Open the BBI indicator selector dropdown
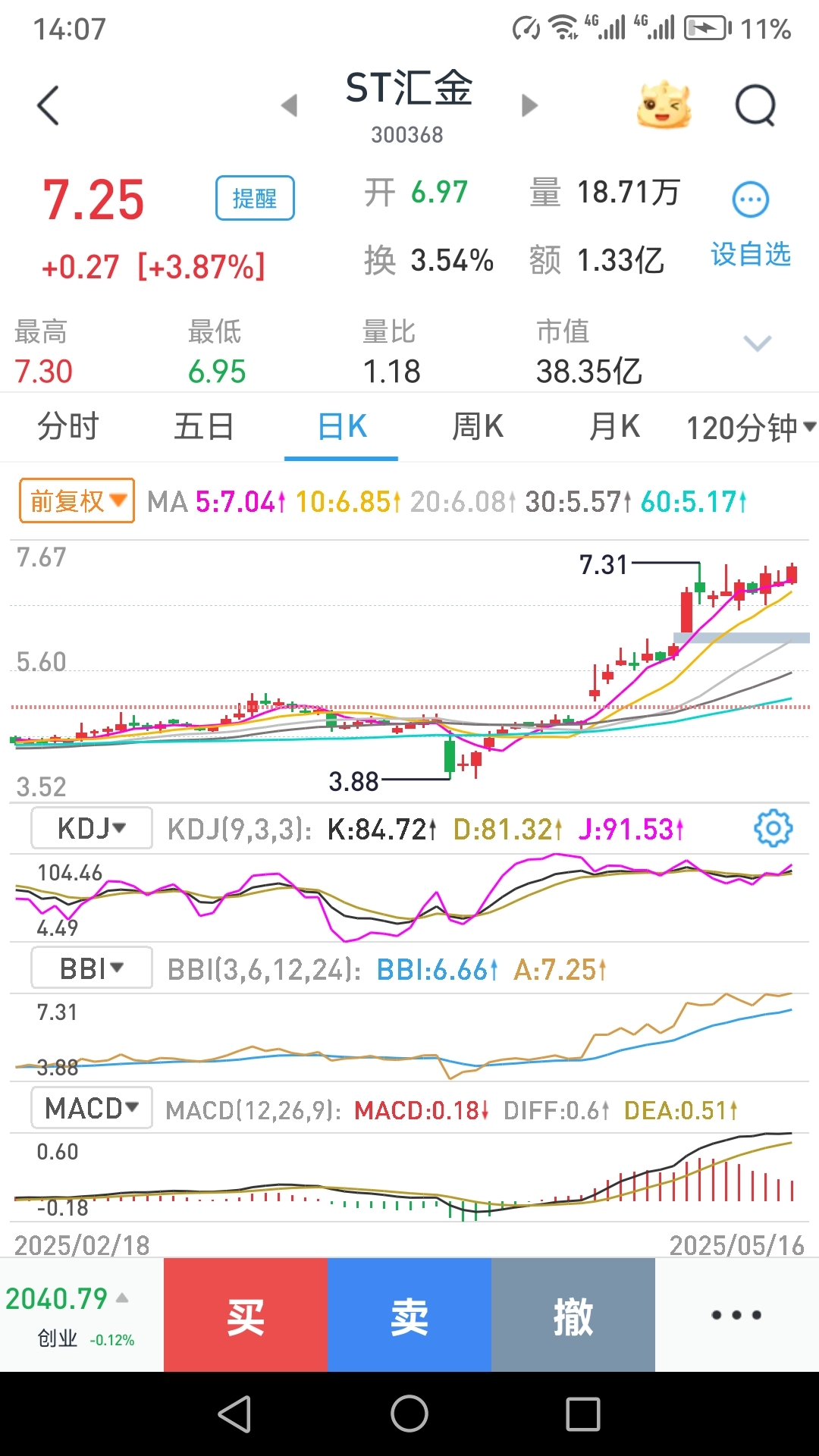 point(92,968)
